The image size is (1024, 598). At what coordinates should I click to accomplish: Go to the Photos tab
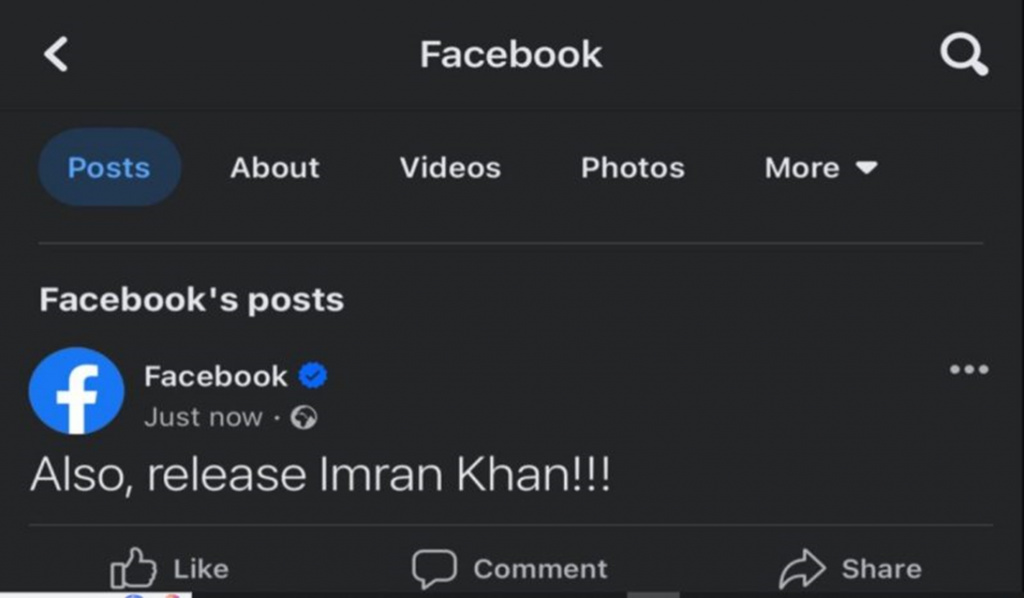633,168
